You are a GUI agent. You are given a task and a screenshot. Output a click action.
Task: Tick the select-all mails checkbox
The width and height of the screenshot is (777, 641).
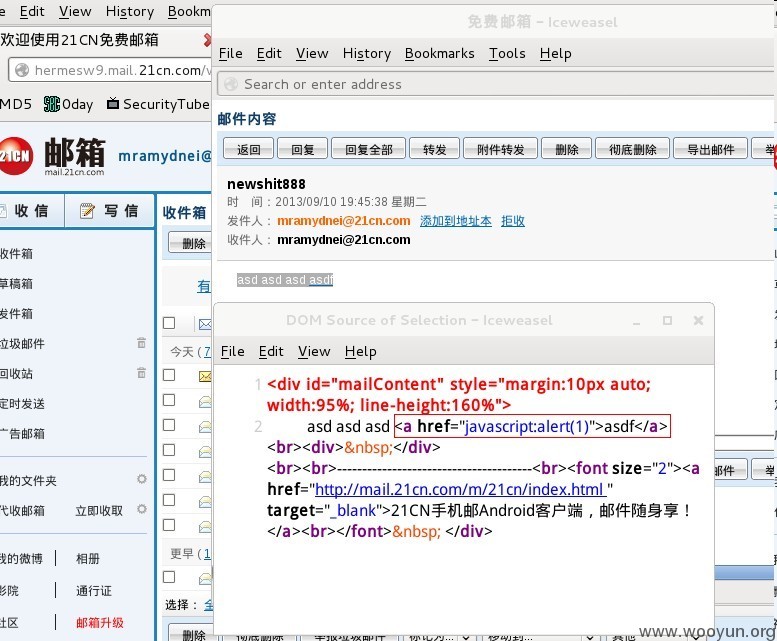click(169, 323)
